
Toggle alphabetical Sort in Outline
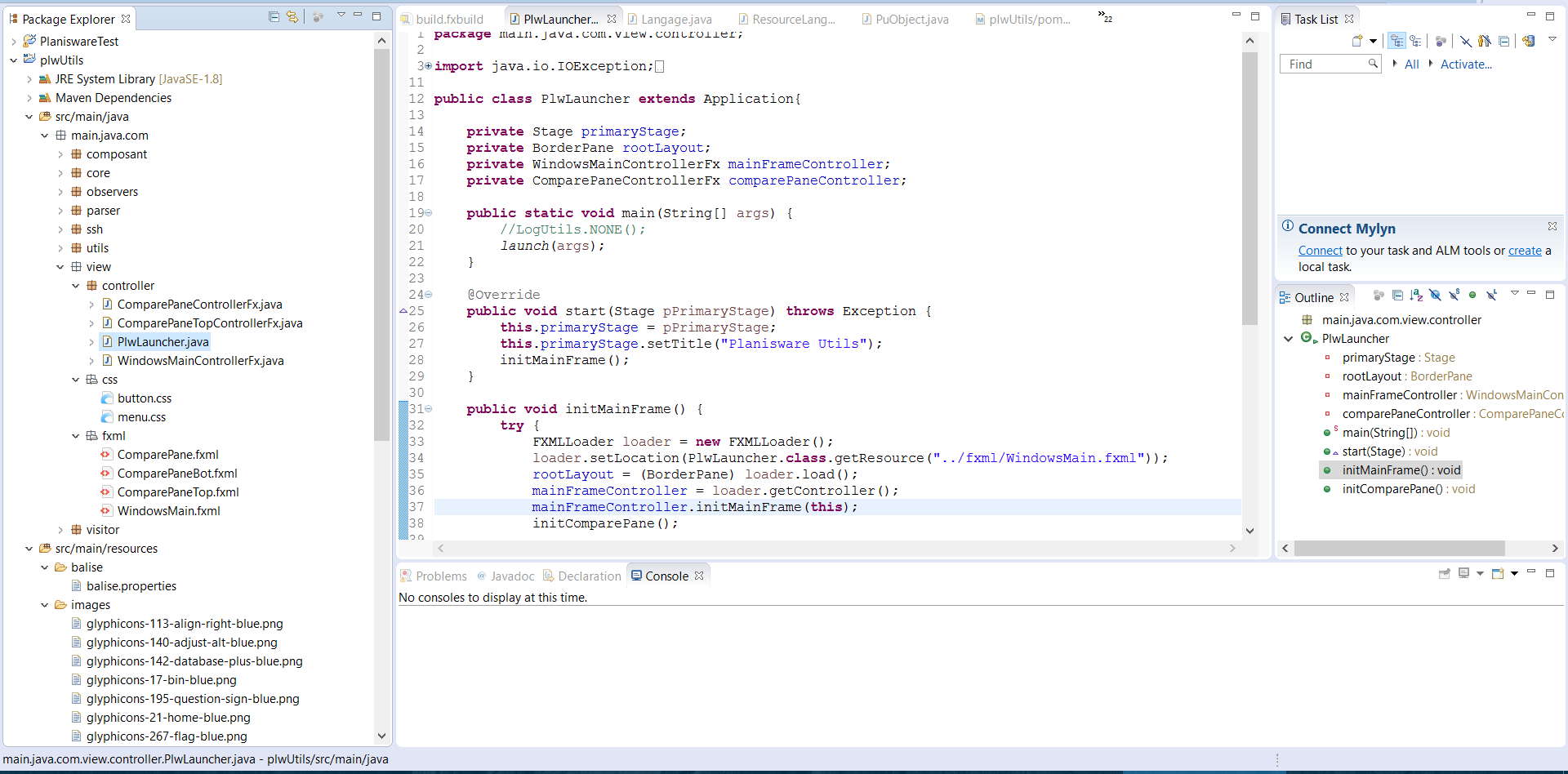1416,296
